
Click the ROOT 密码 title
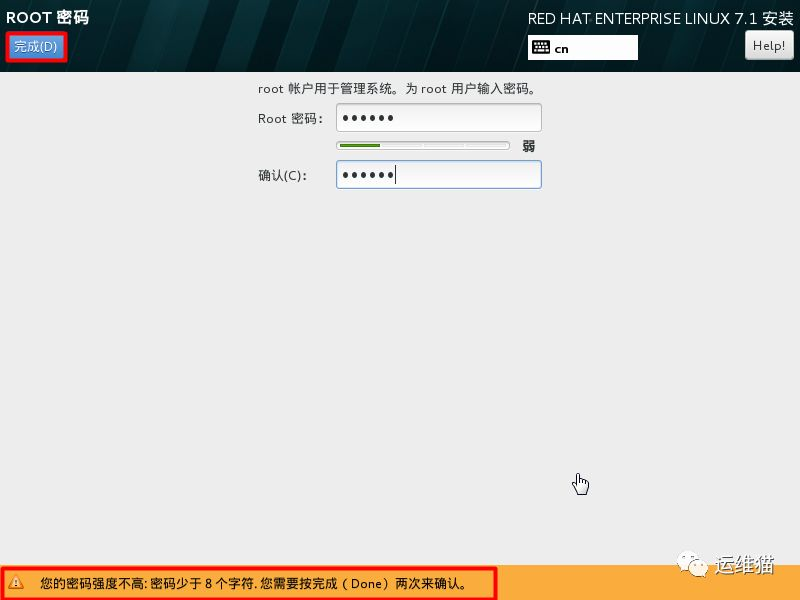[x=47, y=17]
